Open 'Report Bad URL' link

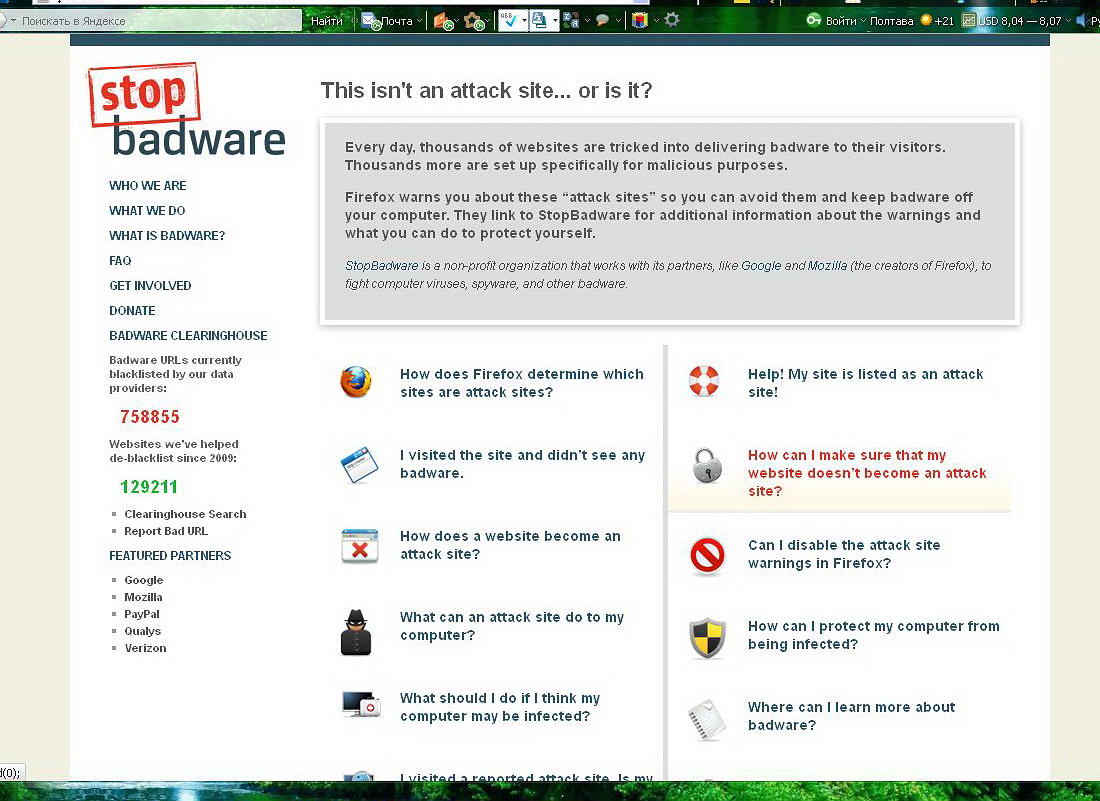(166, 531)
